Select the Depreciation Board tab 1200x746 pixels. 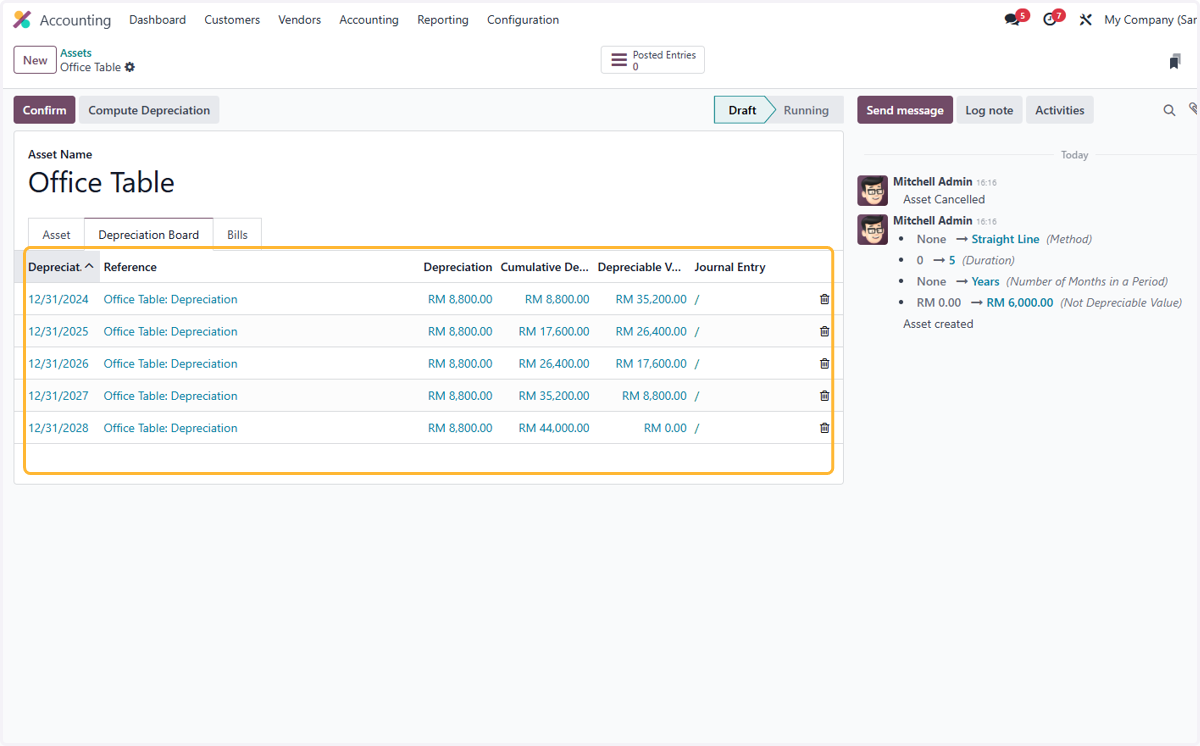(149, 234)
